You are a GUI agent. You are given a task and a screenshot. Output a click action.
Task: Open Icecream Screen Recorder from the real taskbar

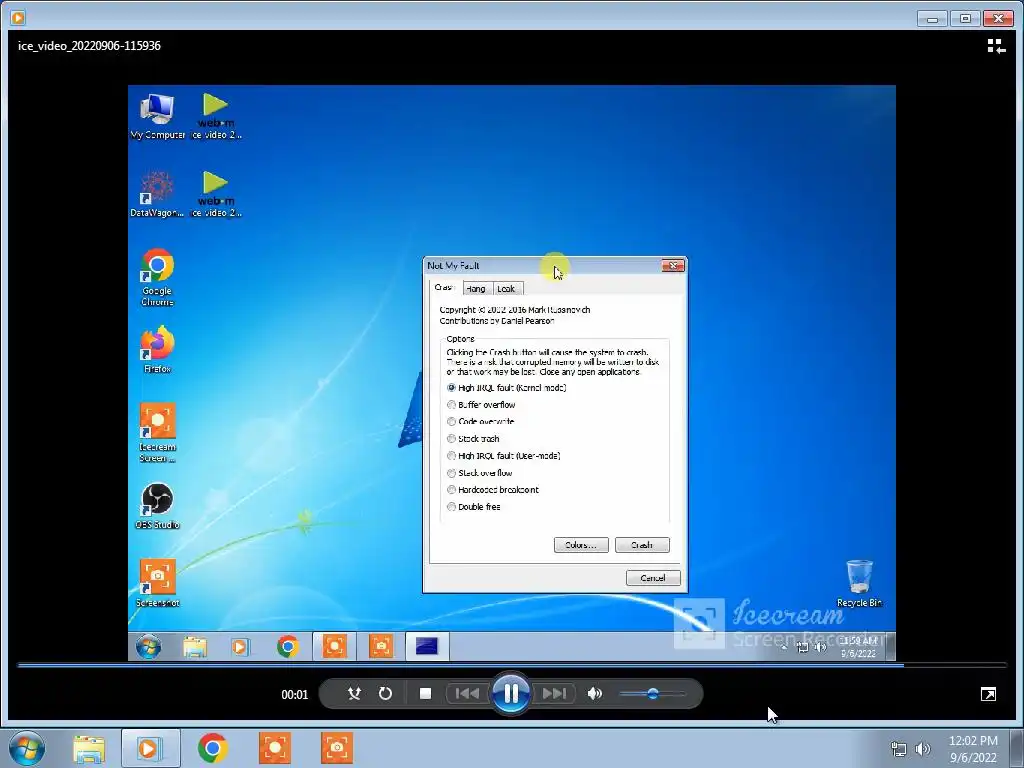[275, 748]
